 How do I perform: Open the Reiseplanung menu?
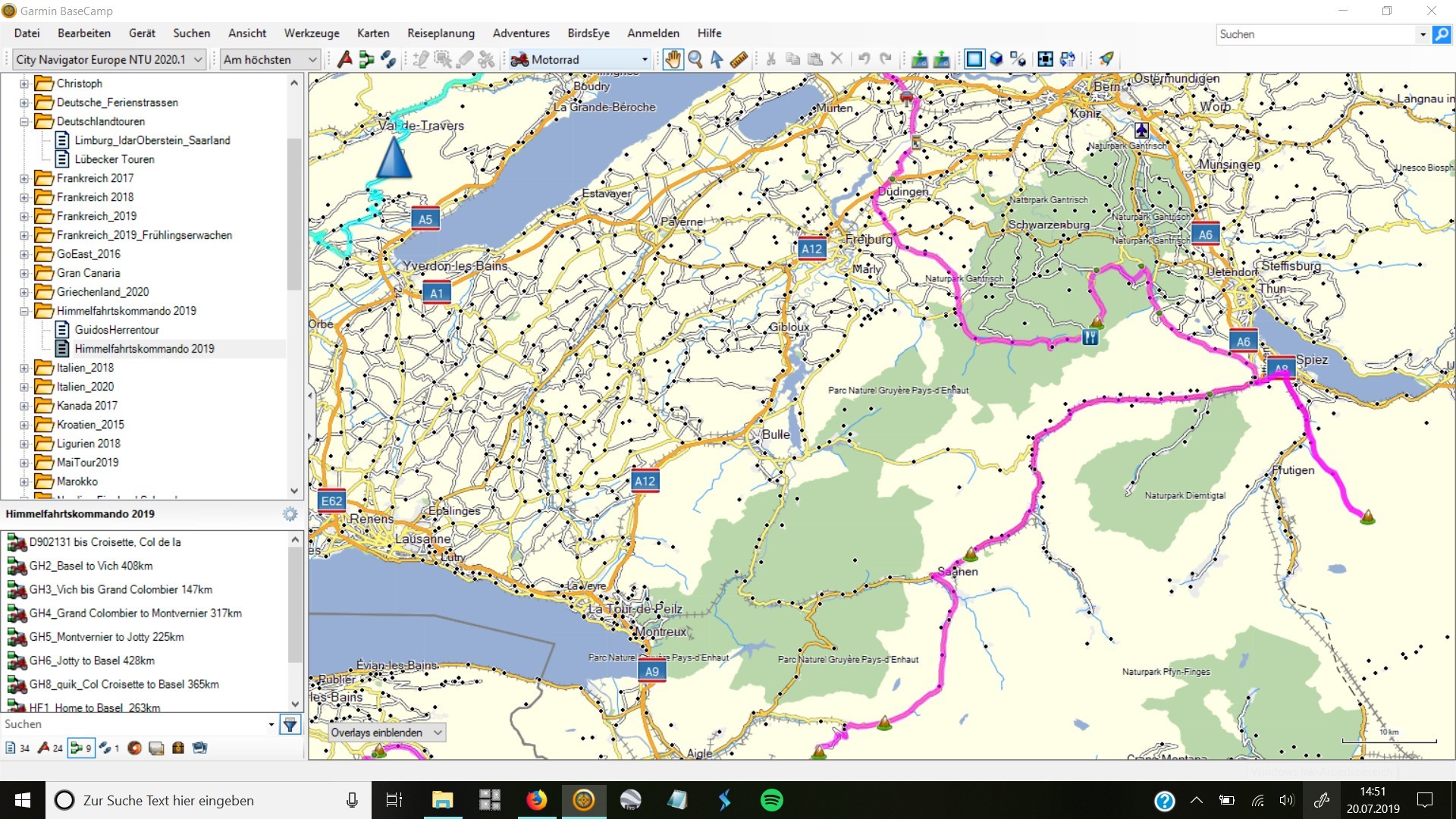click(x=441, y=33)
